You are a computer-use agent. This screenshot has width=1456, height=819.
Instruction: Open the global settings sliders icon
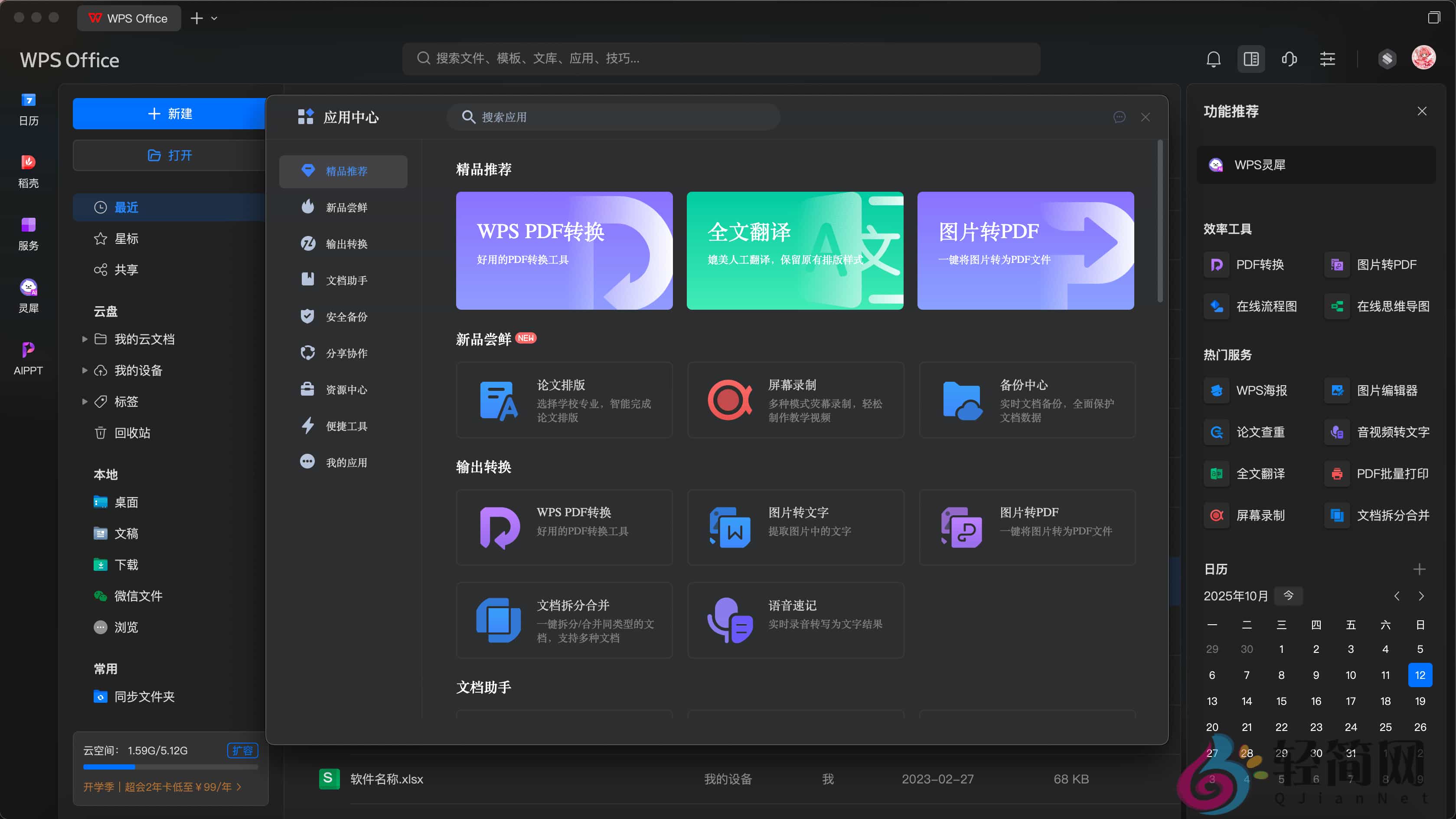1328,59
